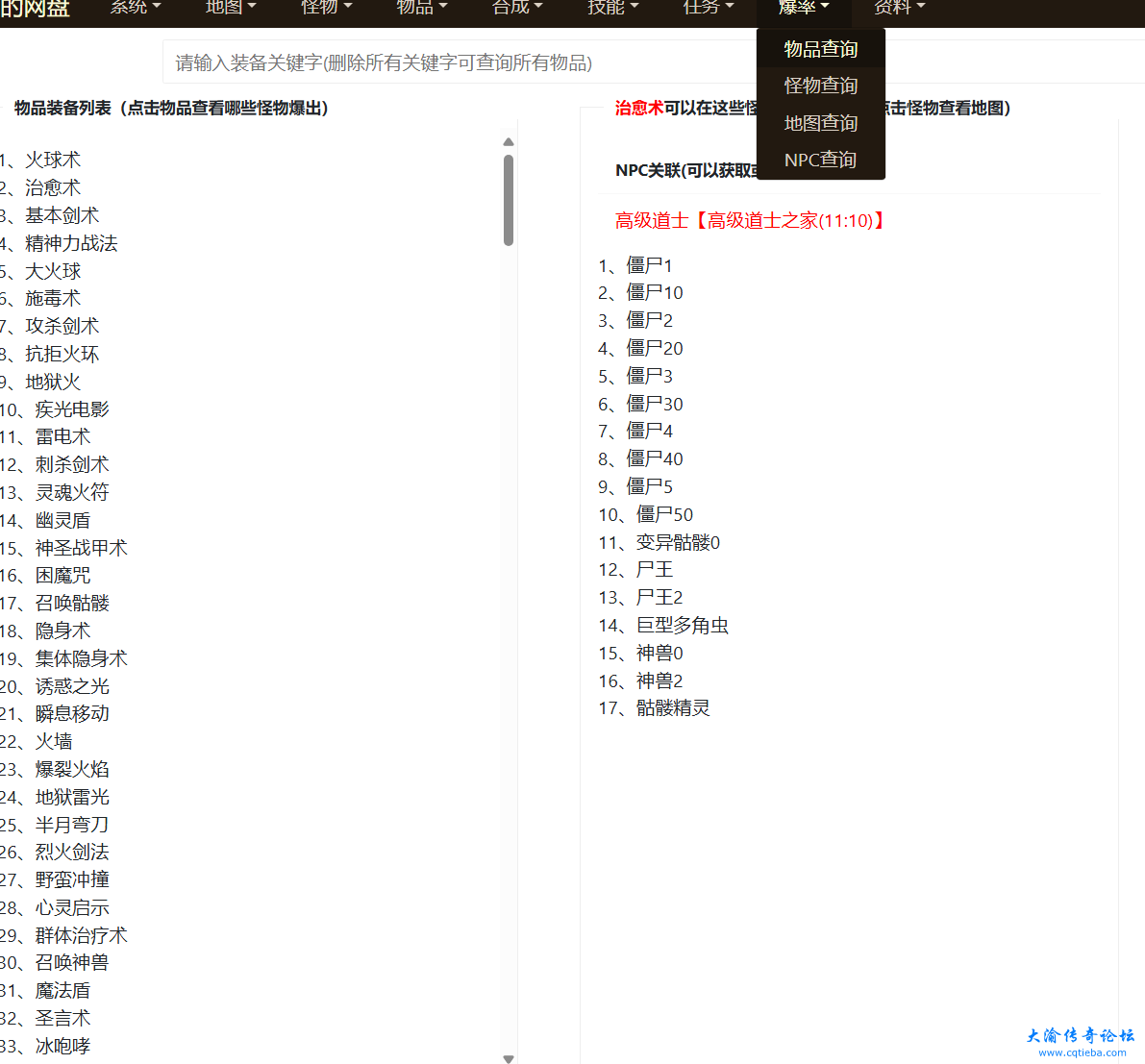Select 火墙 from the item list

54,741
